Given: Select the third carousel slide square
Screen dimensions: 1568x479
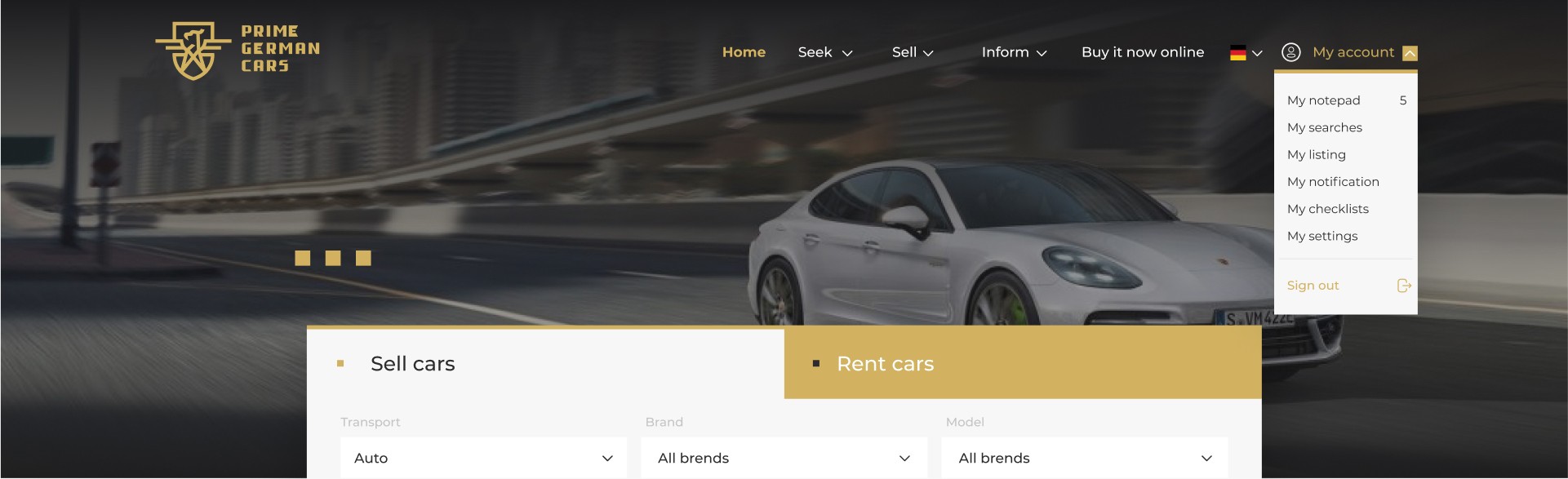Looking at the screenshot, I should click(363, 258).
